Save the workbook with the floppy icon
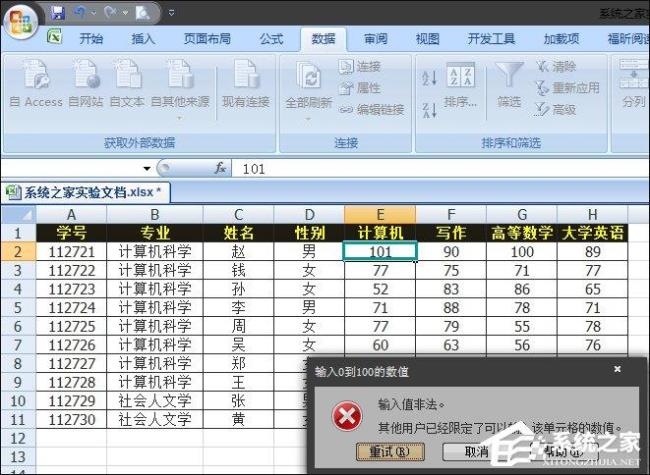650x475 pixels. pyautogui.click(x=57, y=13)
